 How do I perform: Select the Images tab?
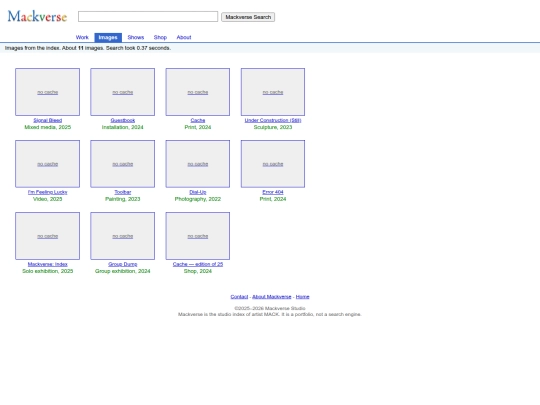[x=108, y=37]
